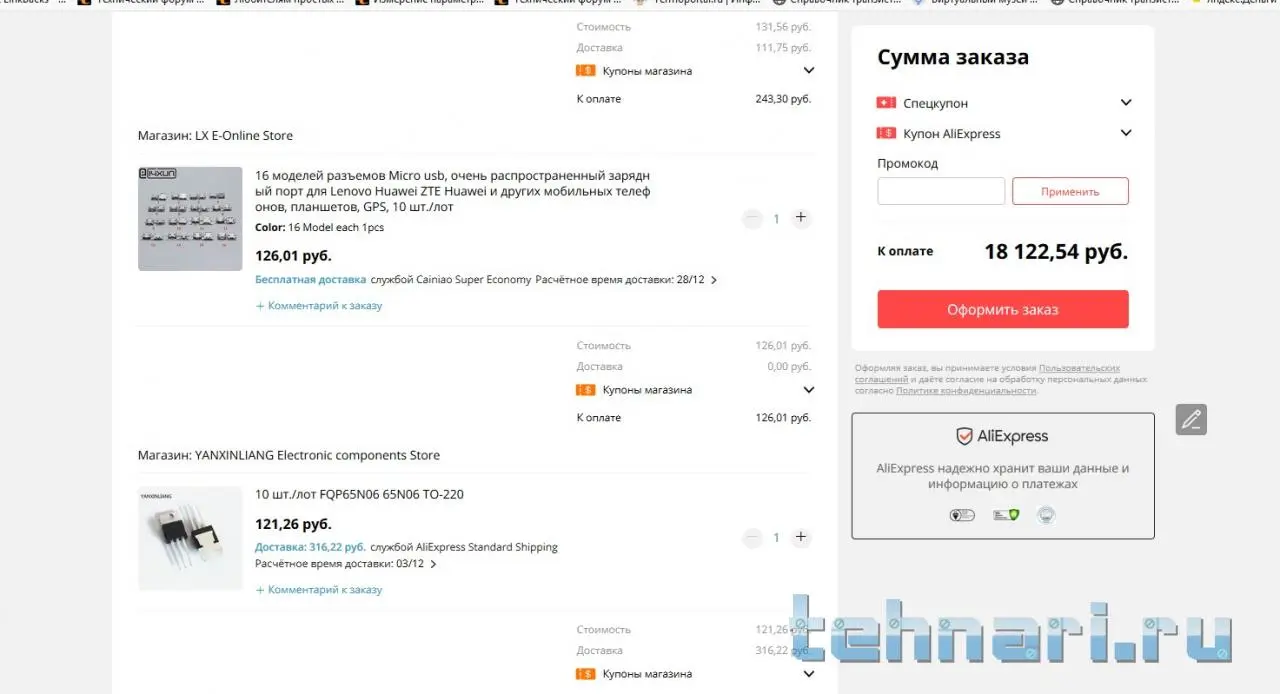
Task: Increase quantity of FQP65N06 transistors
Action: [x=801, y=537]
